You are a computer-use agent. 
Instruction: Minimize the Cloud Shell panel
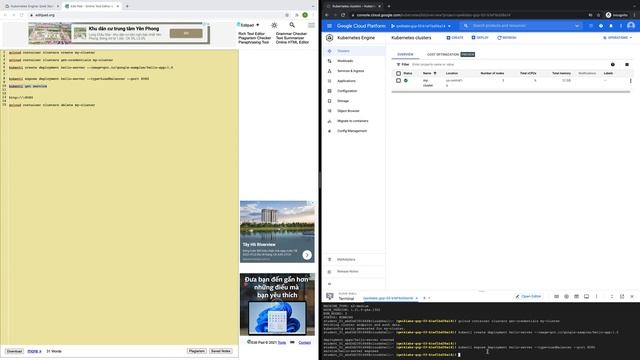tap(612, 297)
